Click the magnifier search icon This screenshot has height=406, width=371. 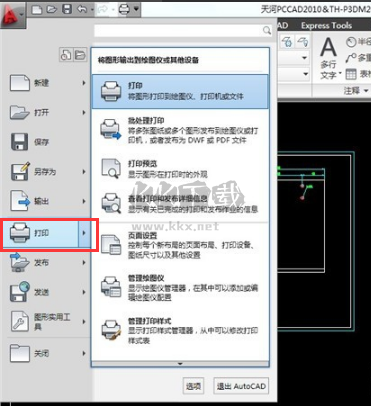267,31
